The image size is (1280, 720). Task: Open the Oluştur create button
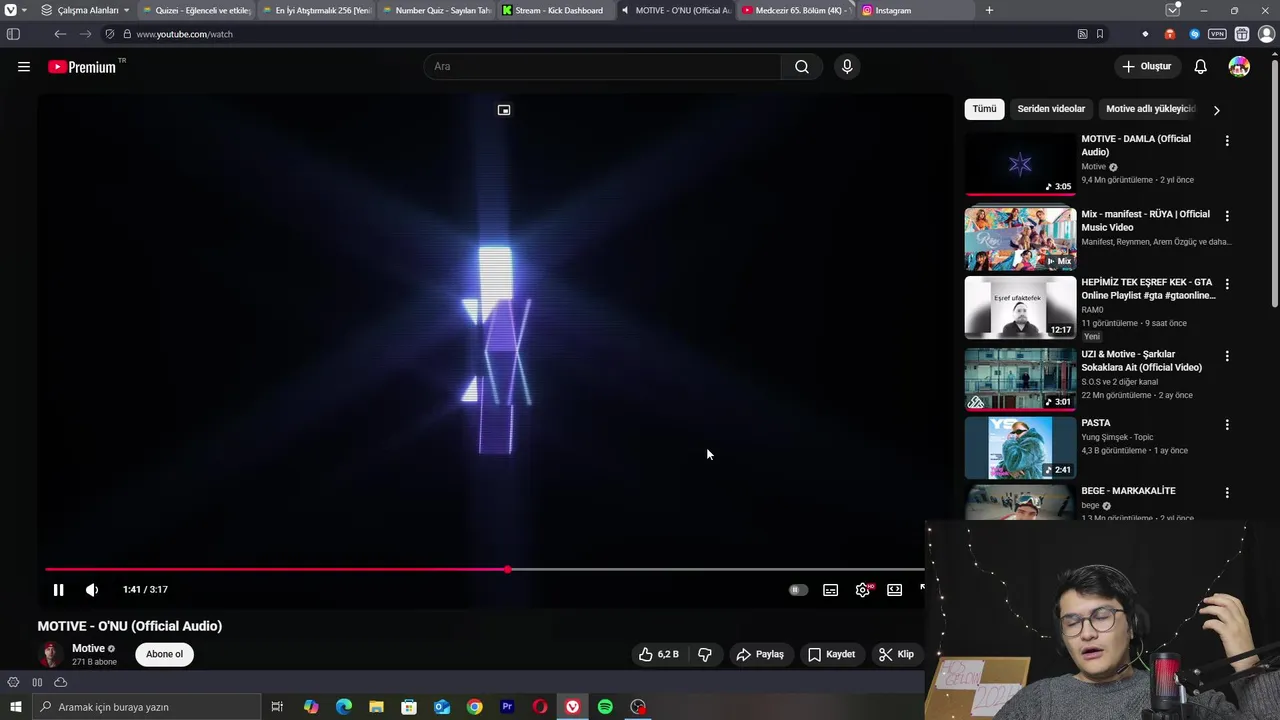point(1146,67)
